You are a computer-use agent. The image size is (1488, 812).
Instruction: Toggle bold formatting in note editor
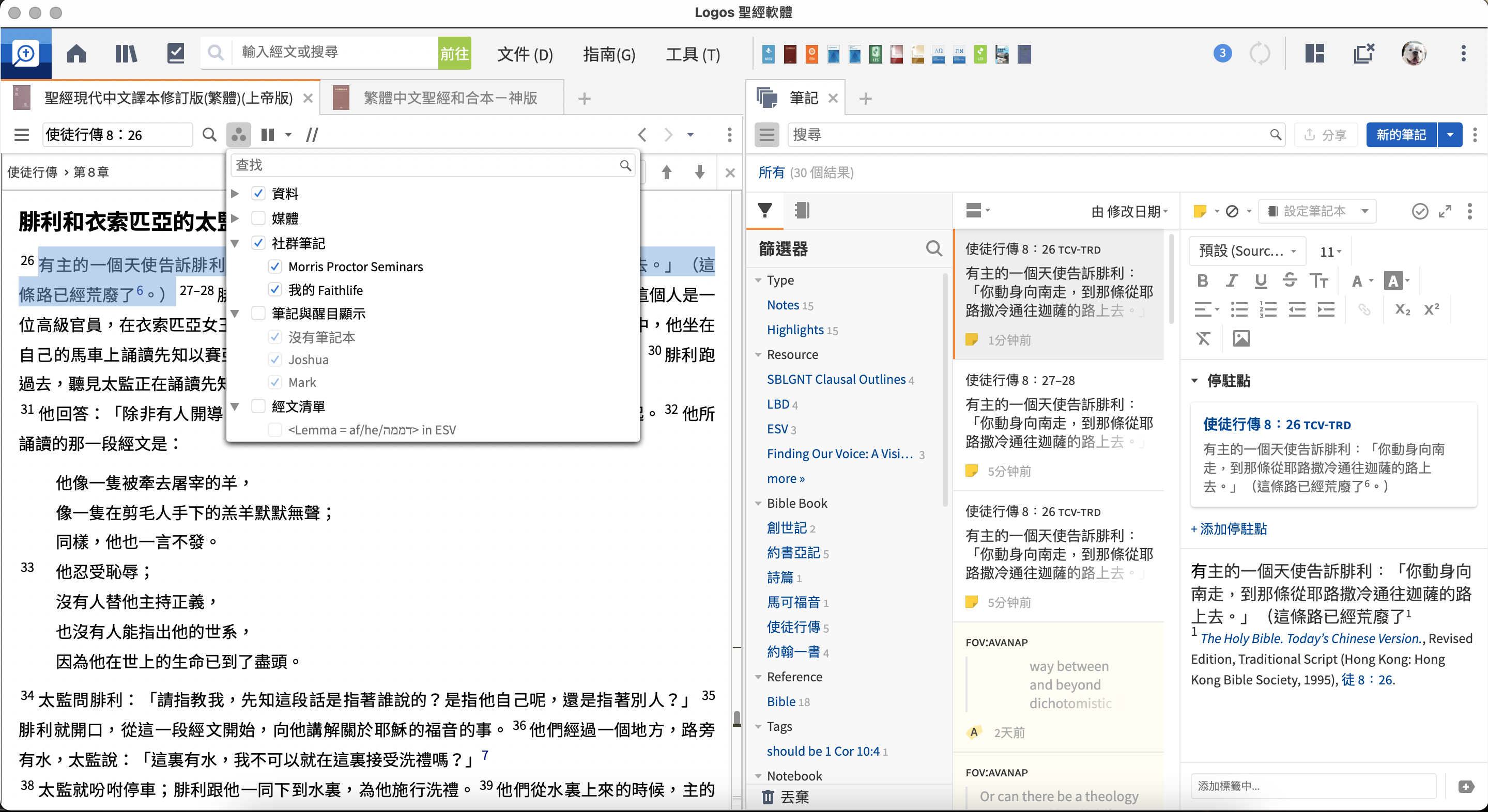point(1203,280)
